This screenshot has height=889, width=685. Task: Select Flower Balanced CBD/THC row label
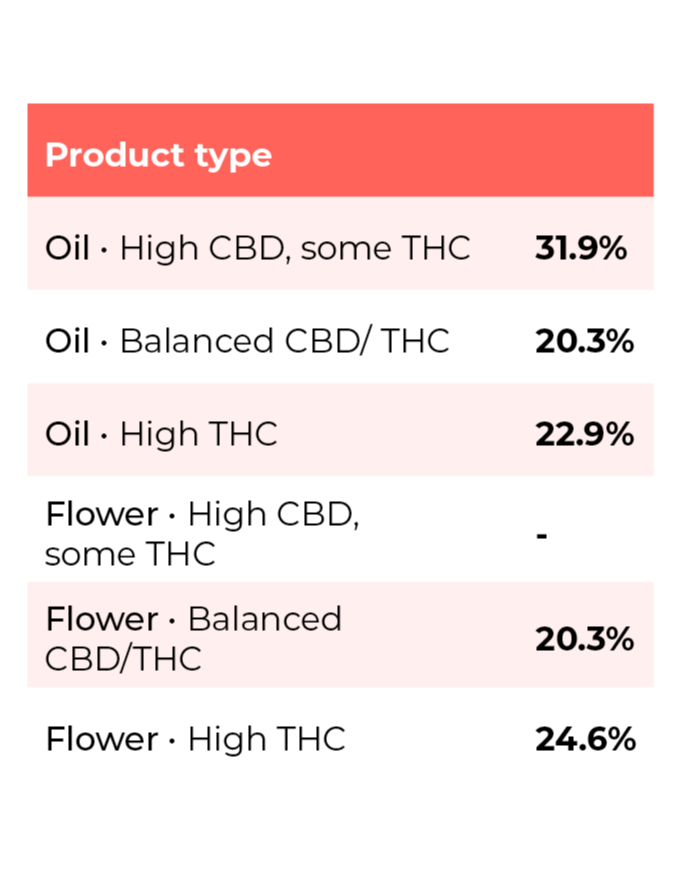[193, 638]
